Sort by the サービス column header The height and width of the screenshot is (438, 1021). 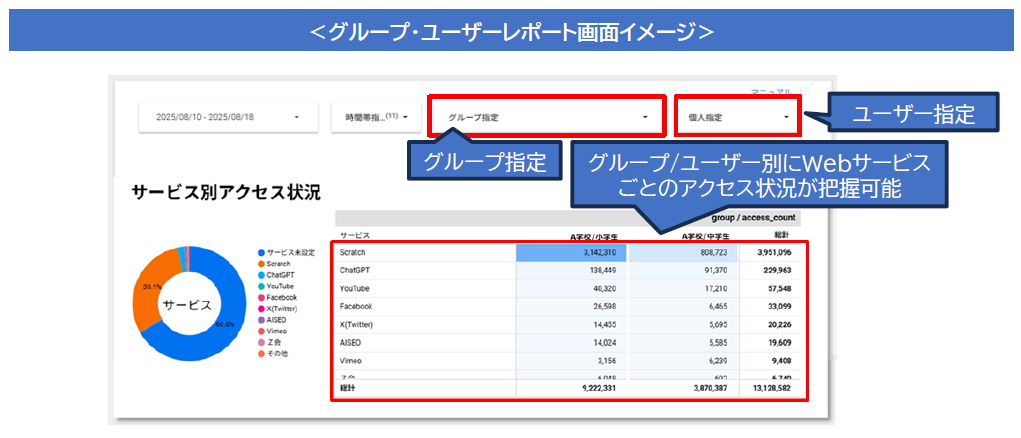coord(355,235)
